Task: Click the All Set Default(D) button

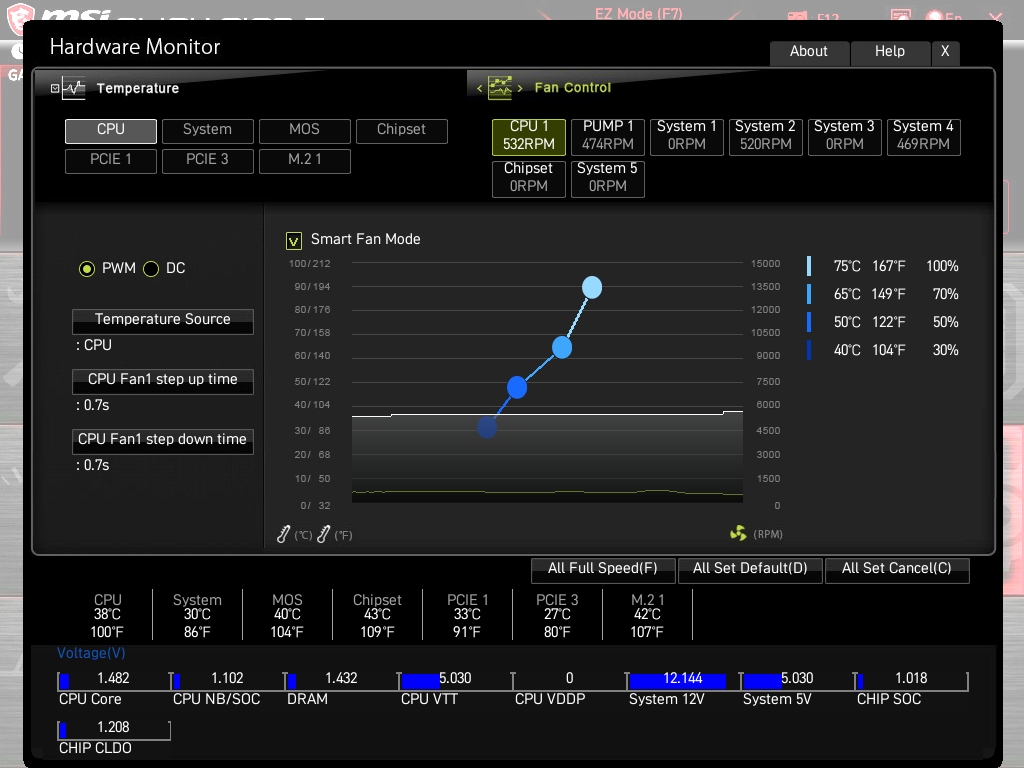Action: coord(750,569)
